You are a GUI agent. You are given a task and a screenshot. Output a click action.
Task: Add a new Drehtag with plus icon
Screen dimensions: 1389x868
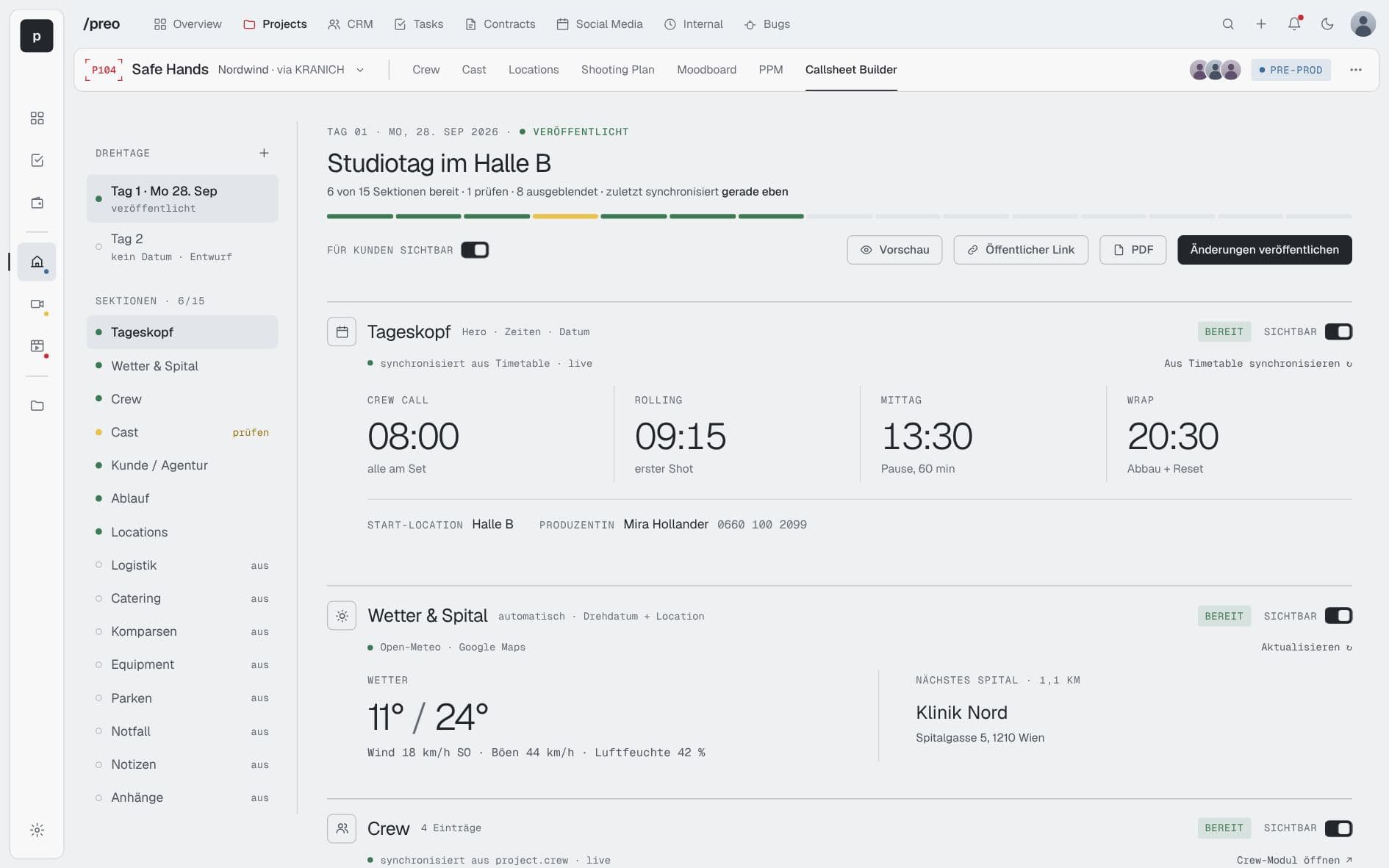point(264,153)
